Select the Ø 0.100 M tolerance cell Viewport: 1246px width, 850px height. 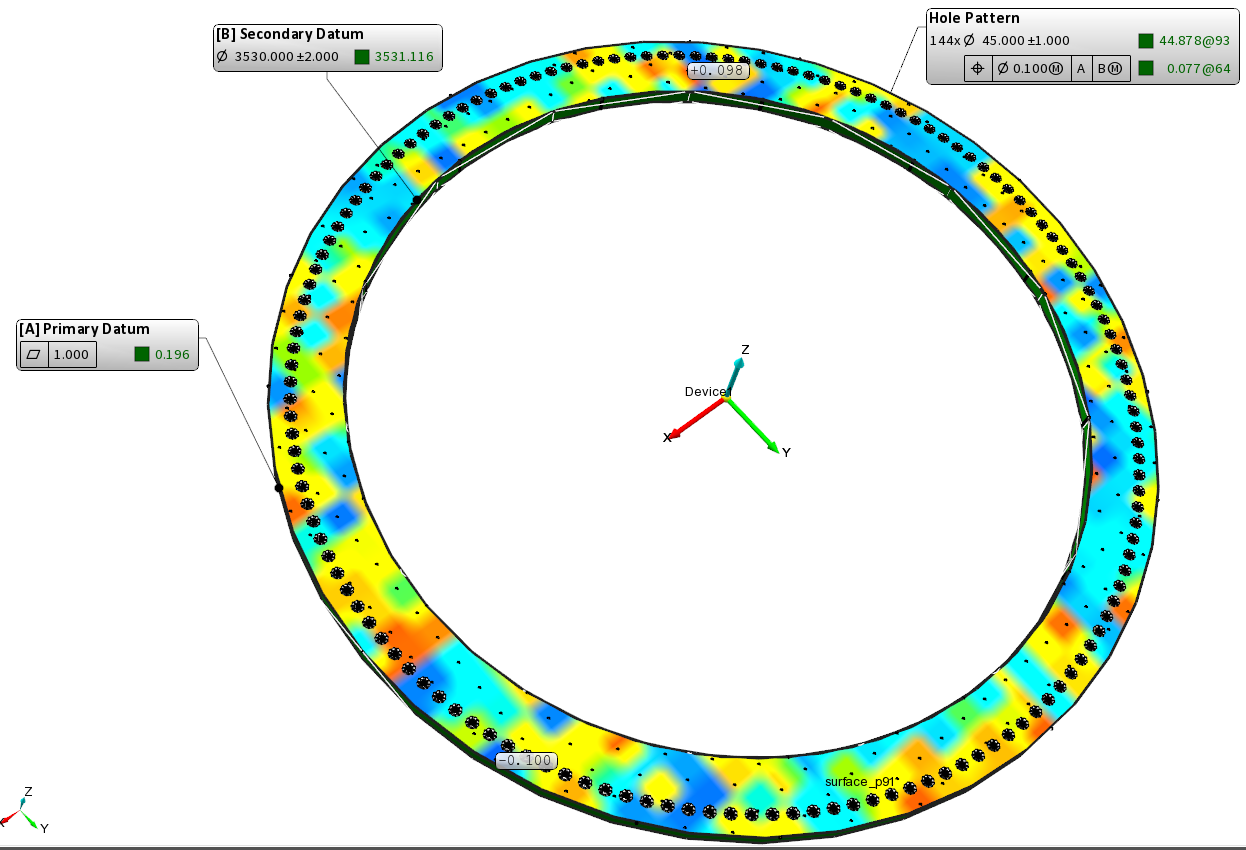1031,68
